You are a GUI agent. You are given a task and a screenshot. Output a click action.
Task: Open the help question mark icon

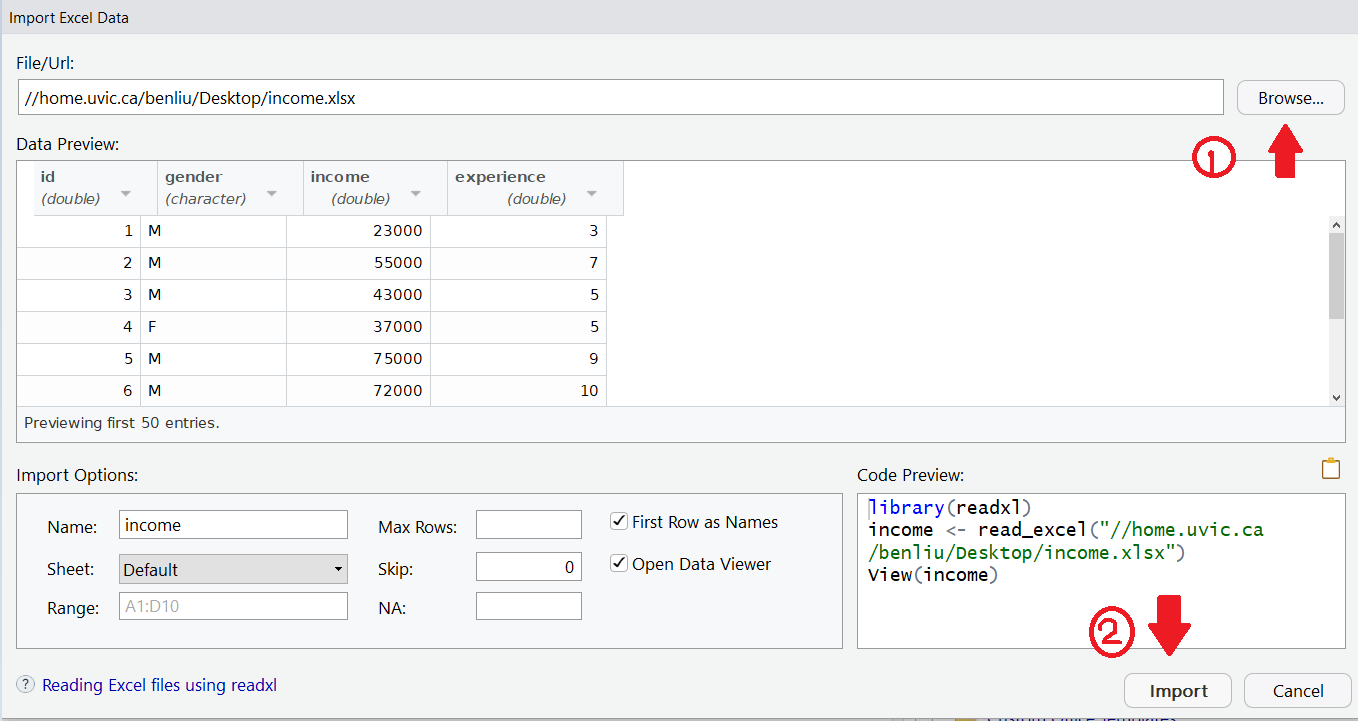[26, 685]
